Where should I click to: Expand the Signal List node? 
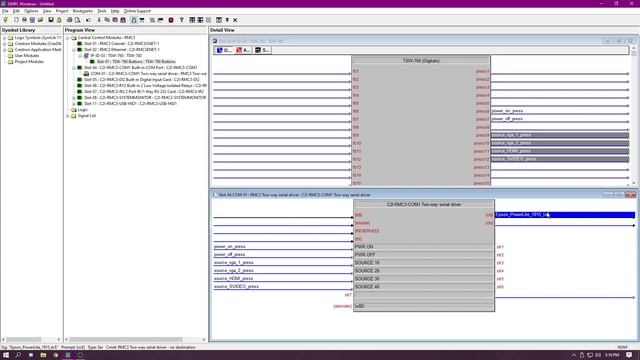(x=68, y=116)
